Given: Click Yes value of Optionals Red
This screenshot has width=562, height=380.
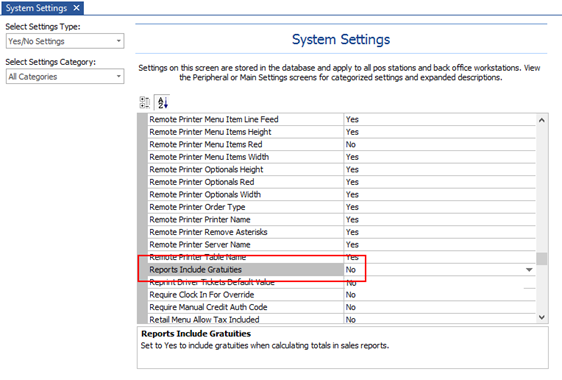Looking at the screenshot, I should 352,182.
